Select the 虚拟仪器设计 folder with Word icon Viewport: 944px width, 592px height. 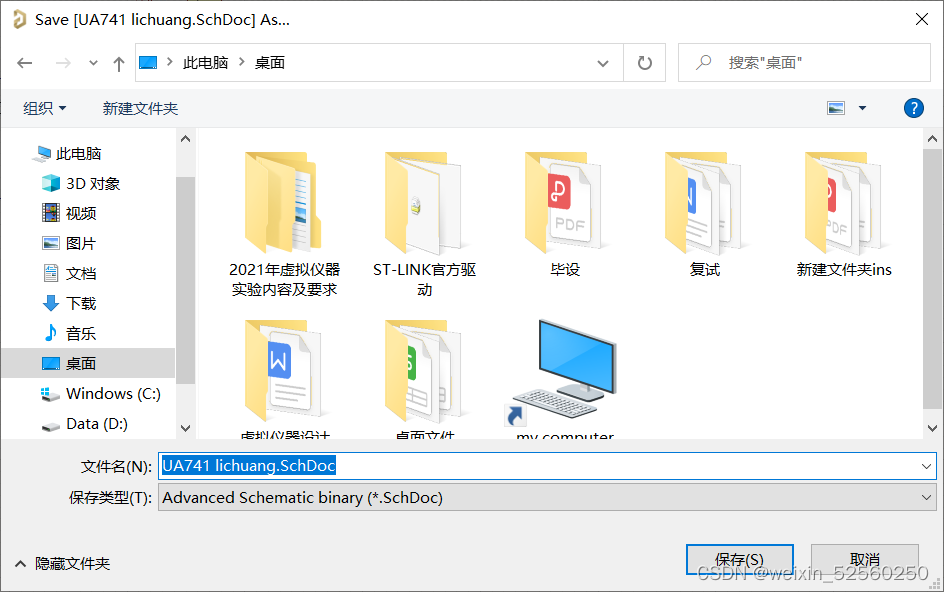coord(284,378)
